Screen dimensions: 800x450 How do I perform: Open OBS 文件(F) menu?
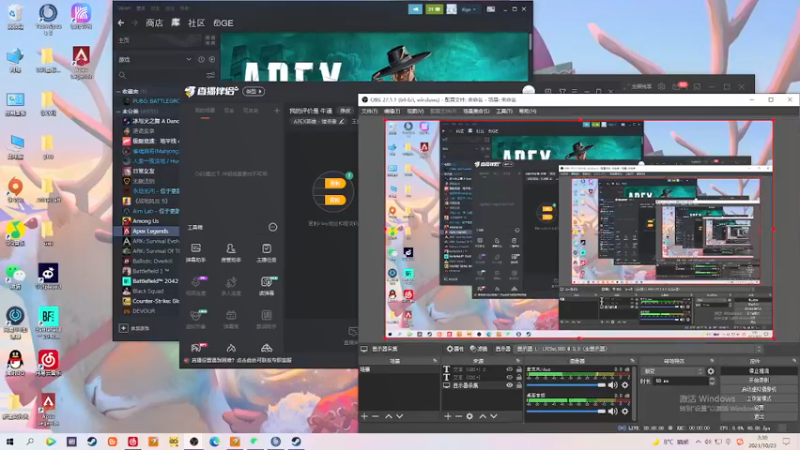369,111
